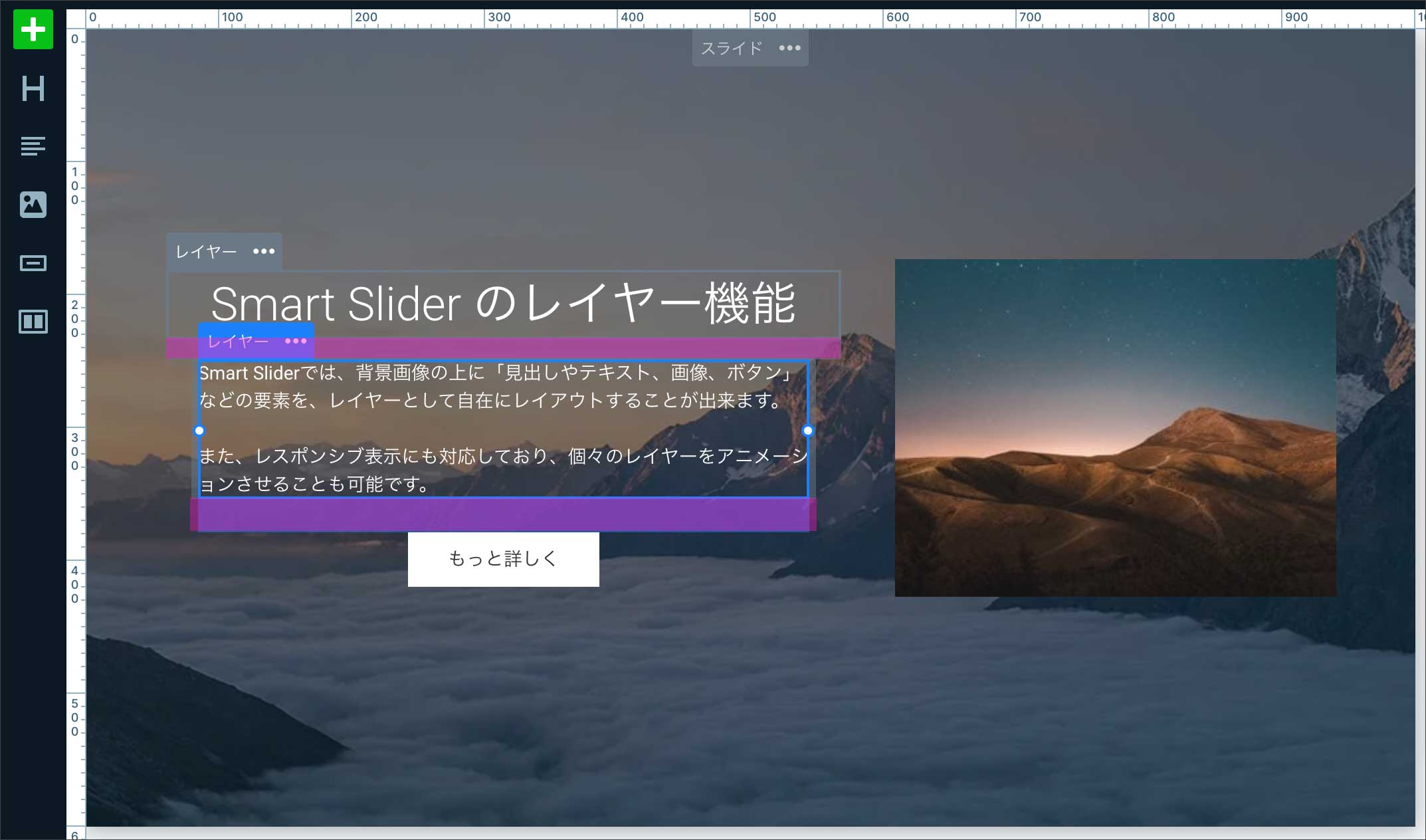
Task: Click the blue レイヤー label of the selected layer
Action: pyautogui.click(x=238, y=341)
